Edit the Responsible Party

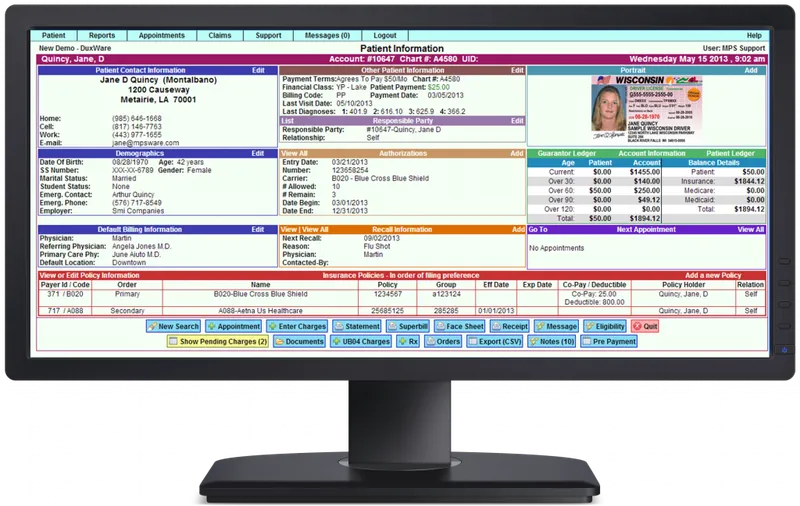pyautogui.click(x=517, y=121)
